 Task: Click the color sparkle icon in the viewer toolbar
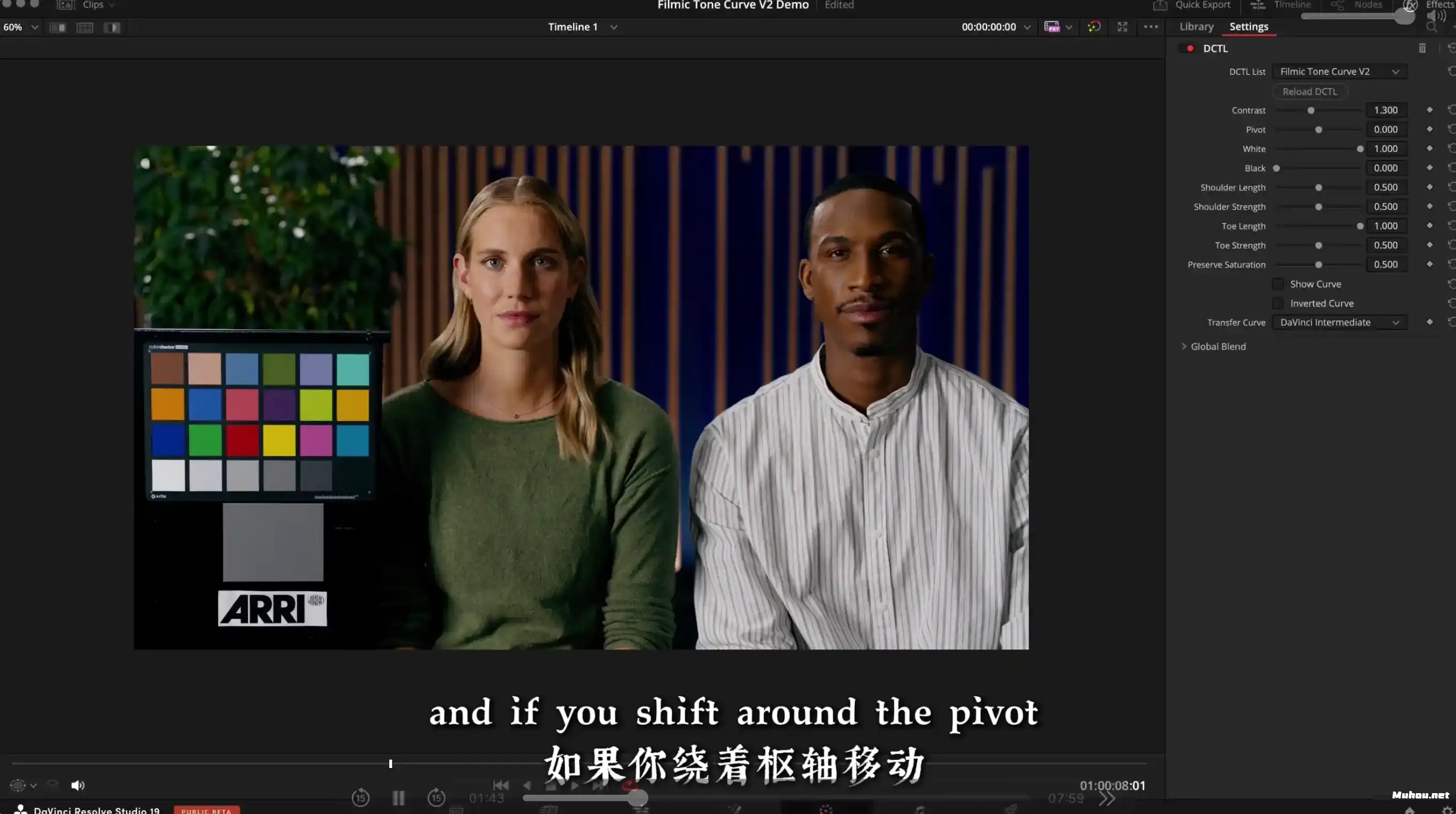[x=1094, y=27]
